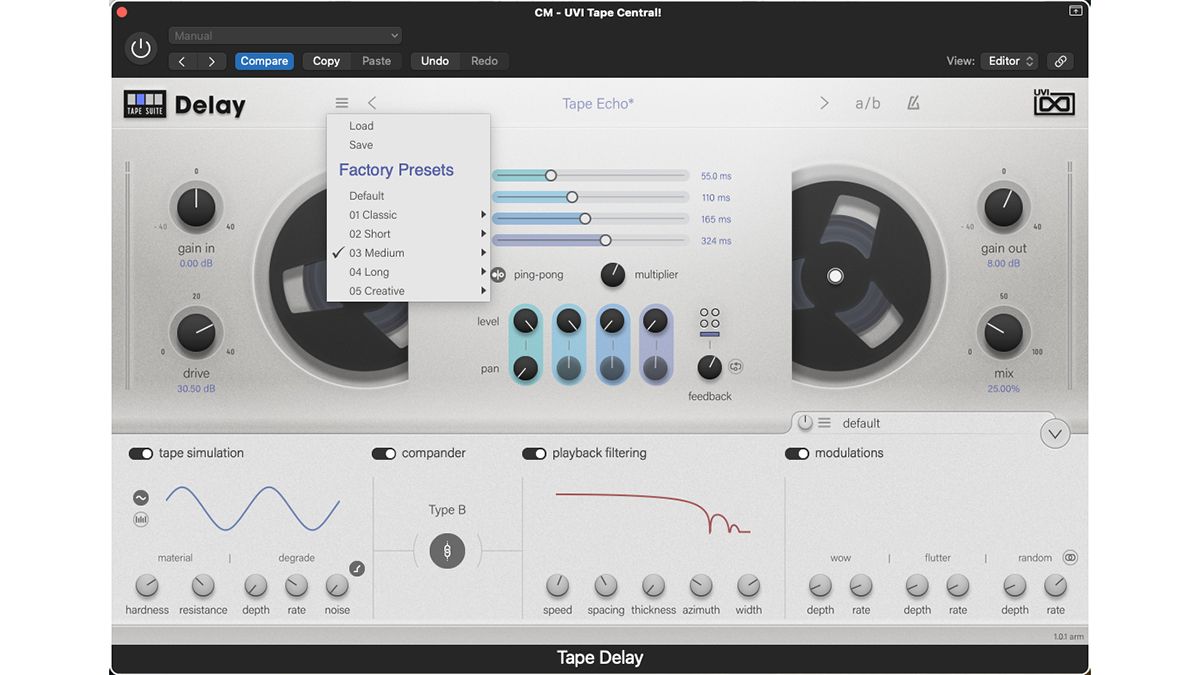
Task: Open the Editor view selector
Action: [x=1009, y=60]
